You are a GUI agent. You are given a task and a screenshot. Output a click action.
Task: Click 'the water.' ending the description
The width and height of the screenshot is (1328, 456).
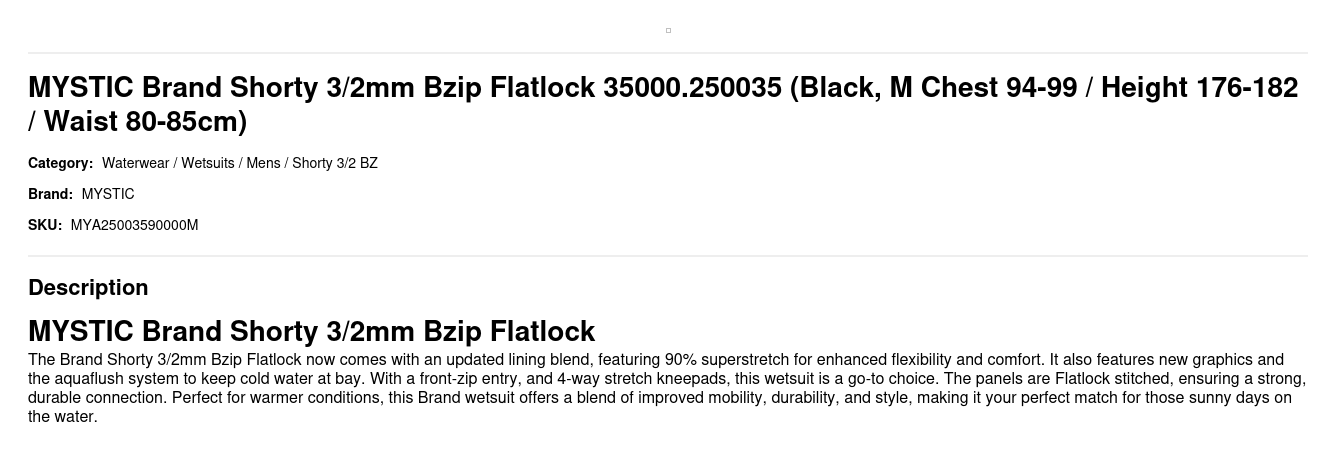(62, 417)
